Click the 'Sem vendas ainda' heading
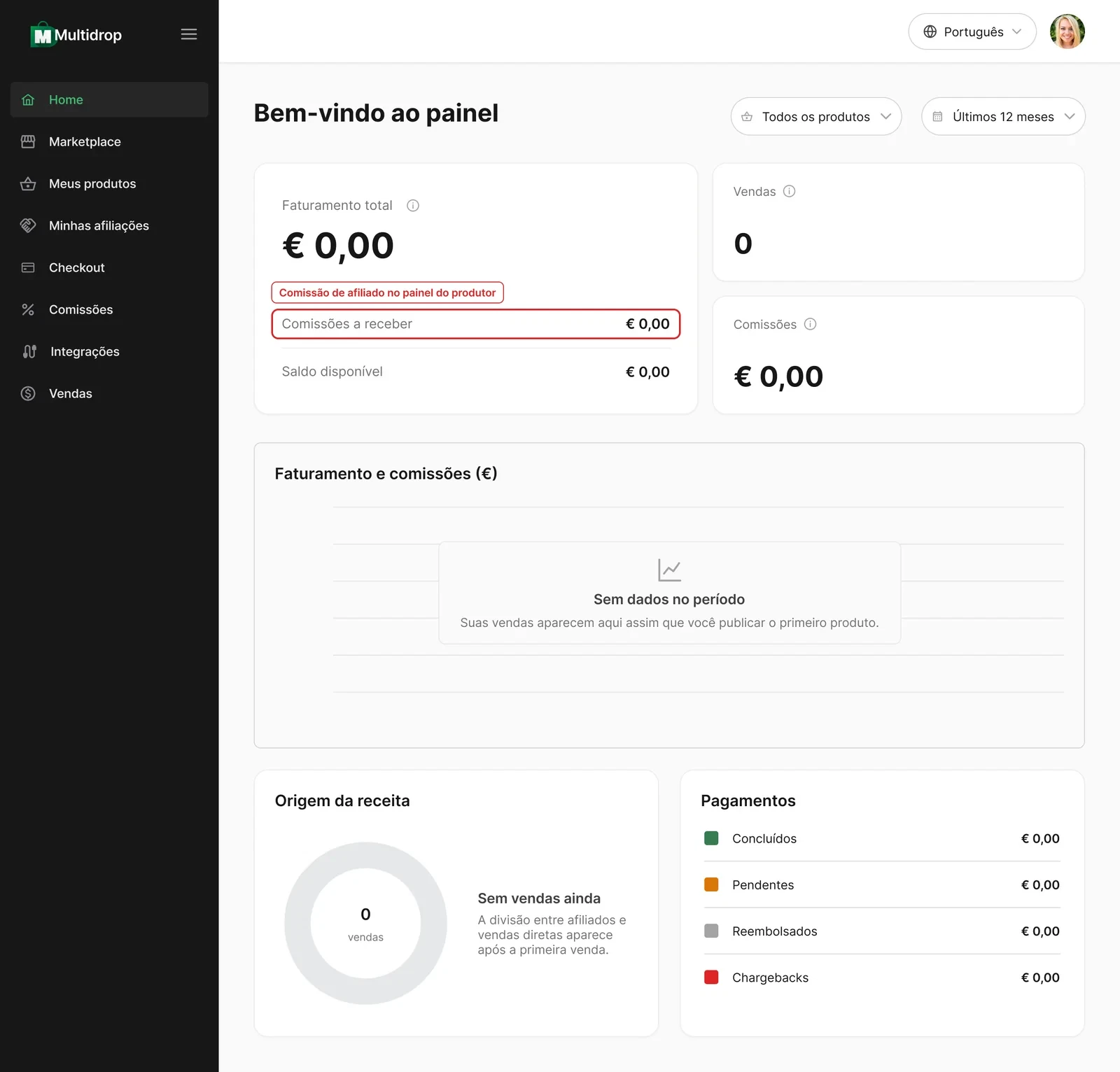1120x1072 pixels. point(539,898)
